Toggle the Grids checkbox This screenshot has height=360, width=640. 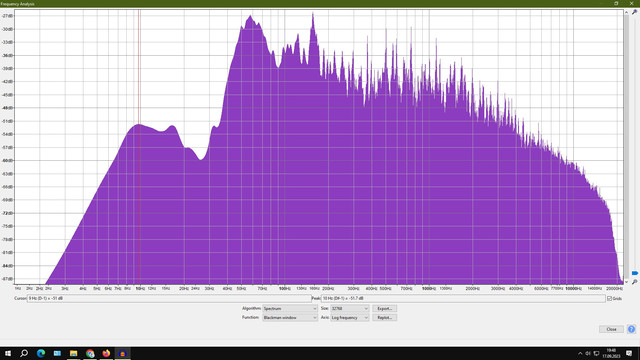(x=609, y=298)
